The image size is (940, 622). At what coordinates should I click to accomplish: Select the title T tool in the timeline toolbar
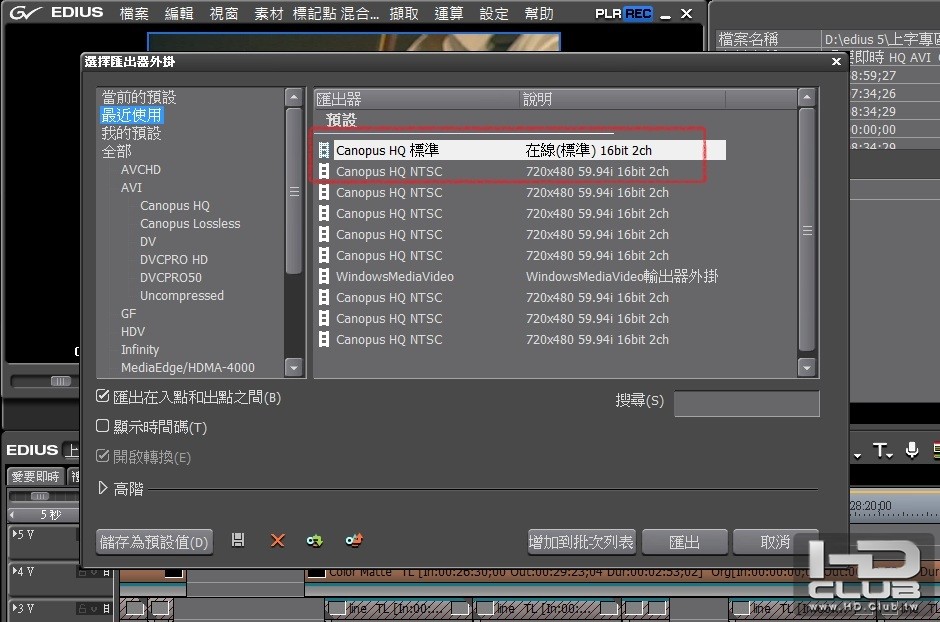coord(879,450)
